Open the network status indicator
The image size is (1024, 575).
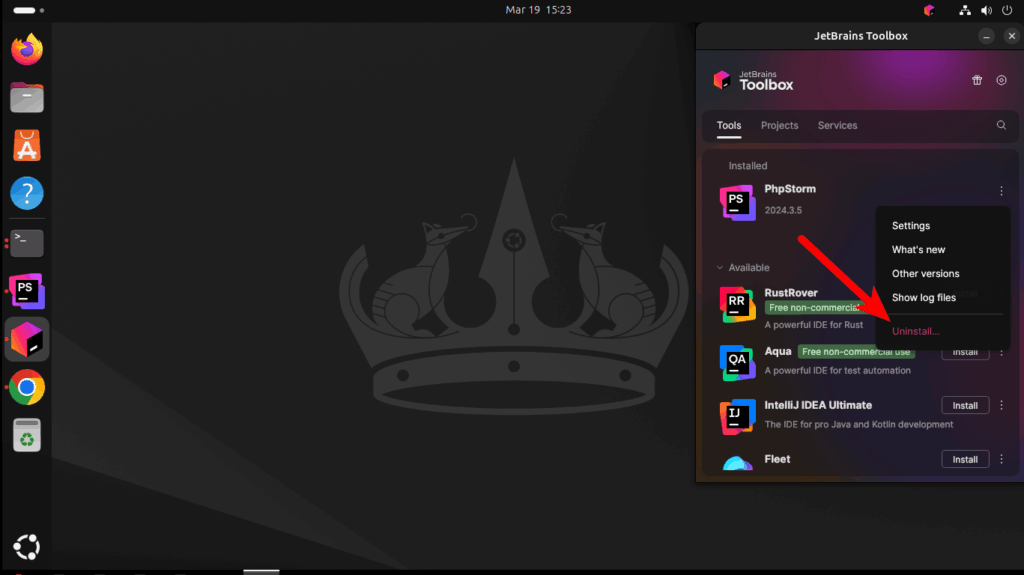pos(965,10)
